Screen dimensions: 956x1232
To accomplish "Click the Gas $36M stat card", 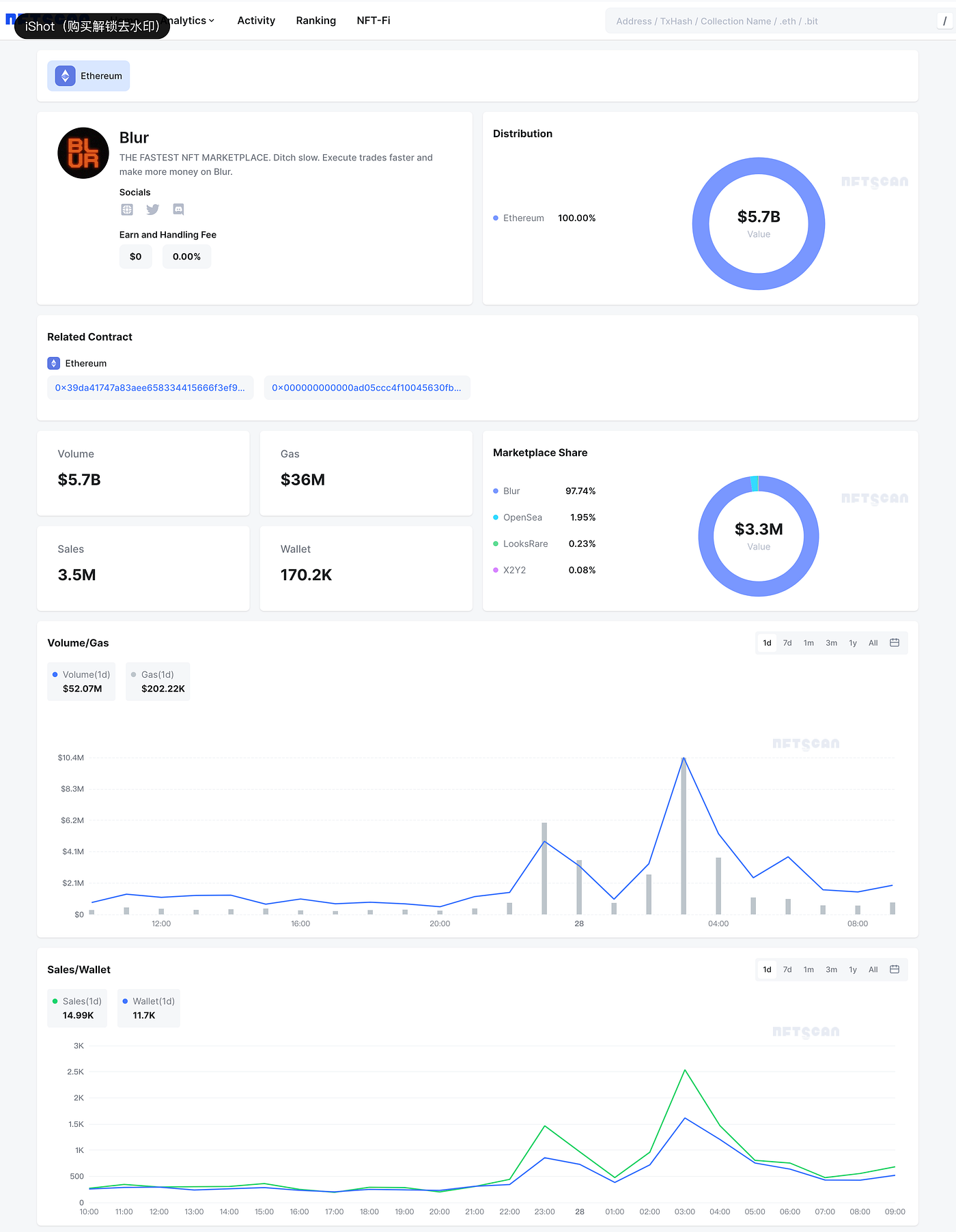I will click(366, 473).
